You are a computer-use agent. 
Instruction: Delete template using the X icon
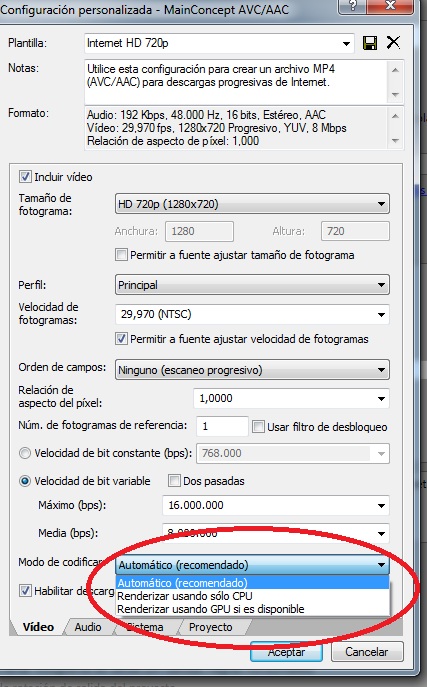coord(393,42)
